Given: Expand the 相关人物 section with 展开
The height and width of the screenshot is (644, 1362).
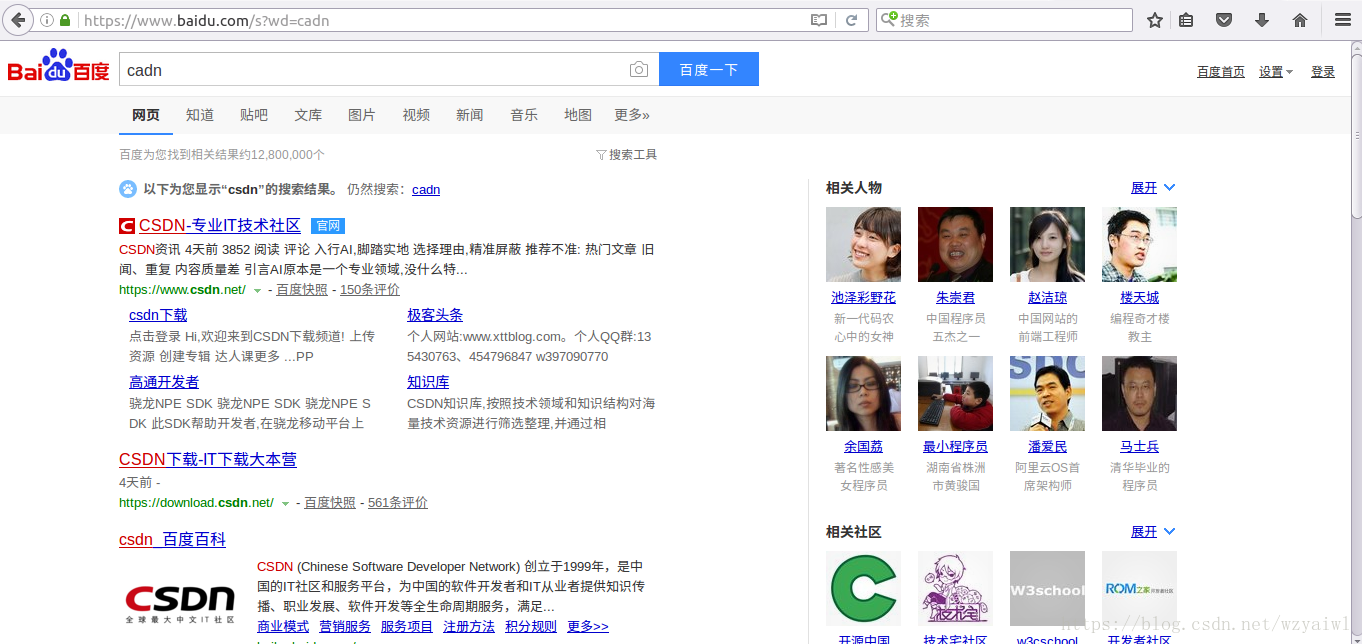Looking at the screenshot, I should [x=1153, y=188].
